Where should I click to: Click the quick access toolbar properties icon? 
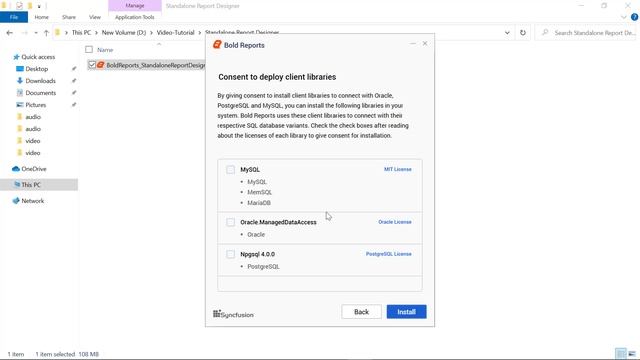(x=19, y=6)
